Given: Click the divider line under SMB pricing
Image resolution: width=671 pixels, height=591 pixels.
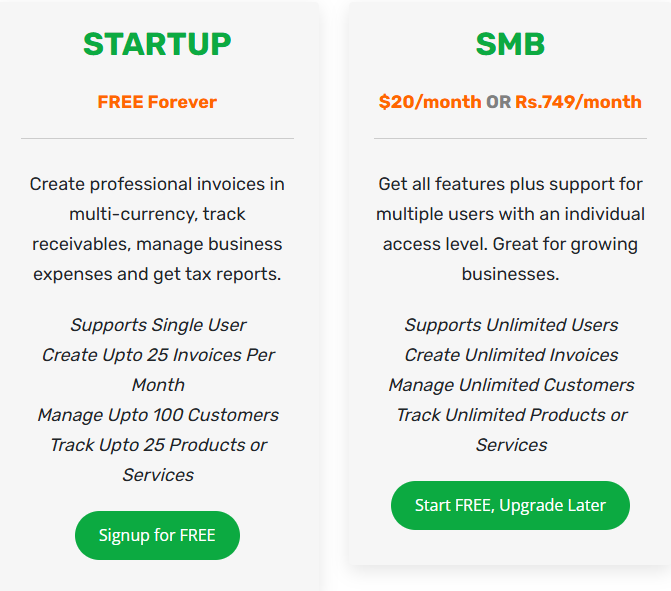Looking at the screenshot, I should coord(510,138).
